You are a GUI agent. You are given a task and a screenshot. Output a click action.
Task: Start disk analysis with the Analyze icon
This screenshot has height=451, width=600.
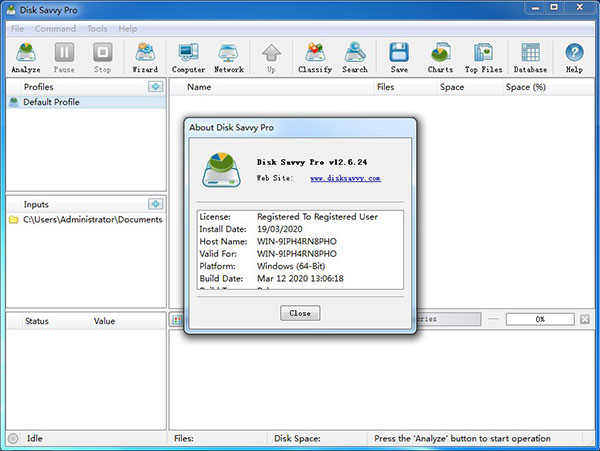tap(26, 57)
